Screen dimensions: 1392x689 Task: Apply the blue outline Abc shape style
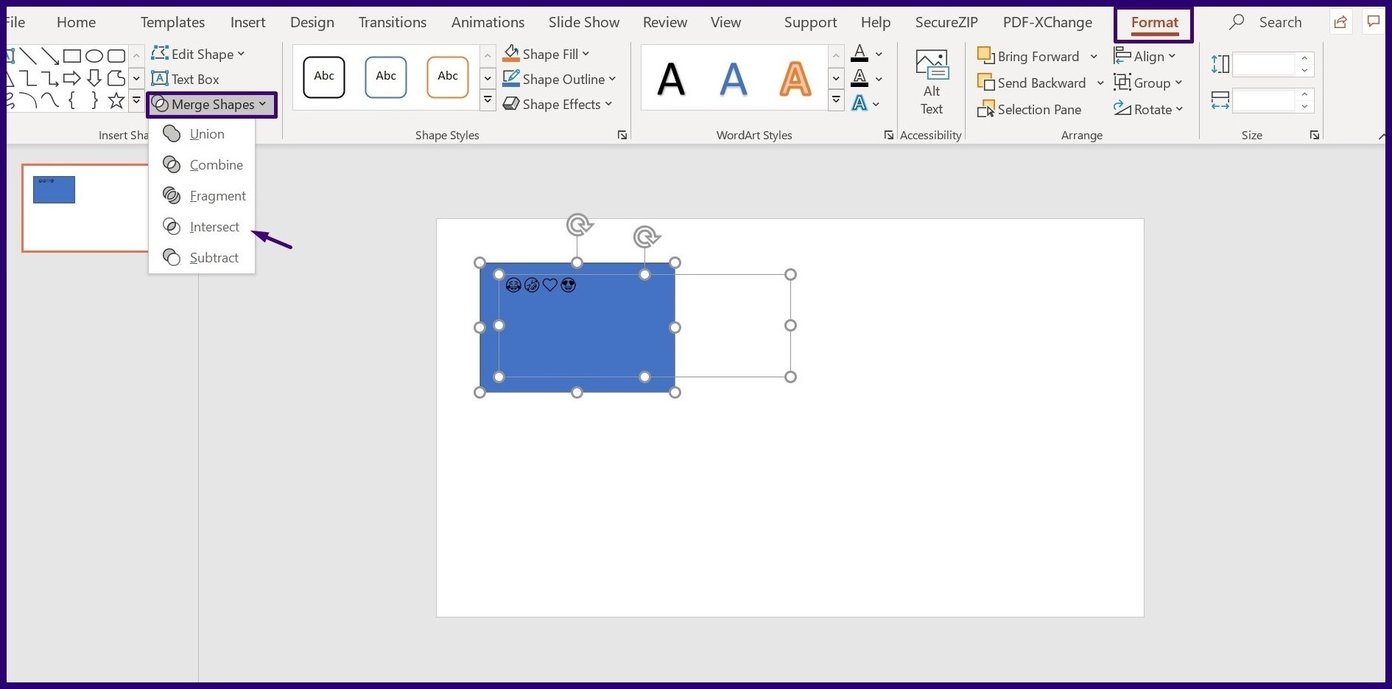coord(386,77)
